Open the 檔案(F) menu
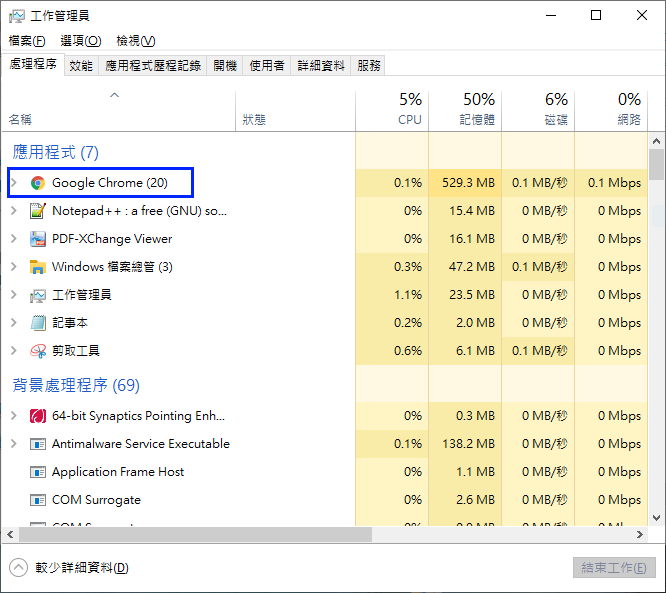This screenshot has height=593, width=666. (x=27, y=41)
